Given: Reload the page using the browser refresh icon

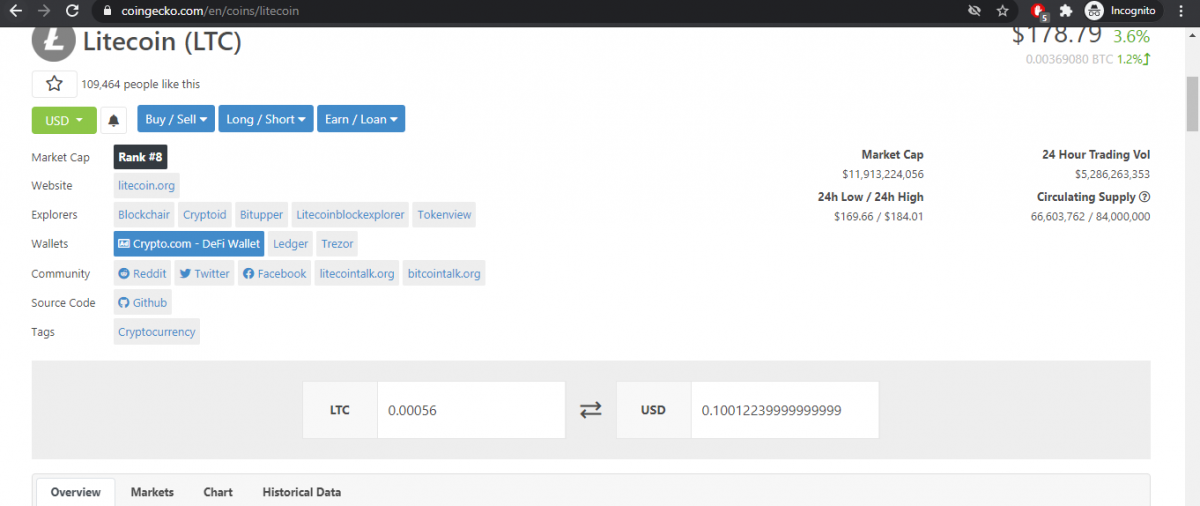Looking at the screenshot, I should 72,11.
